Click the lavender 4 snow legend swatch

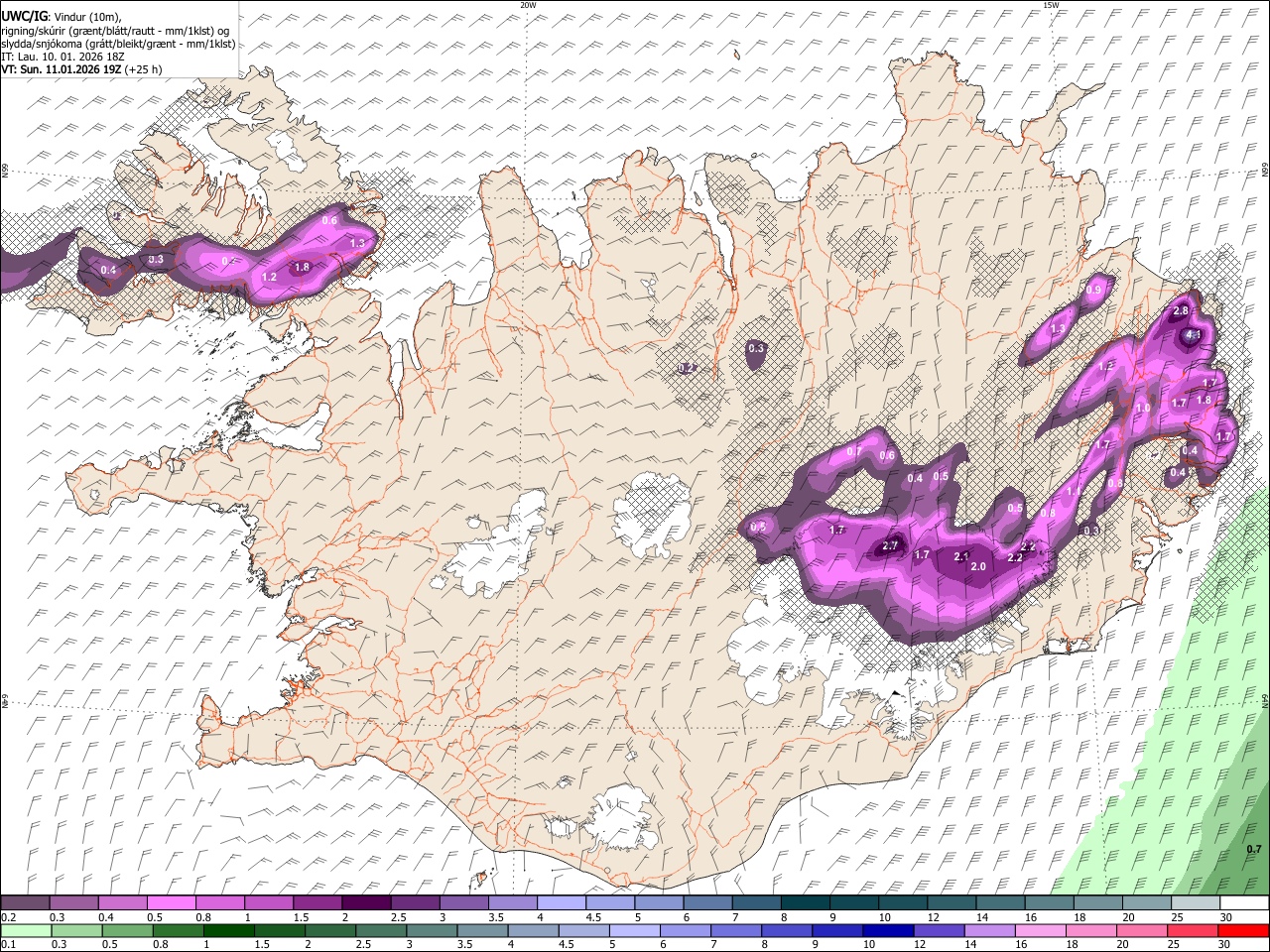[x=562, y=902]
